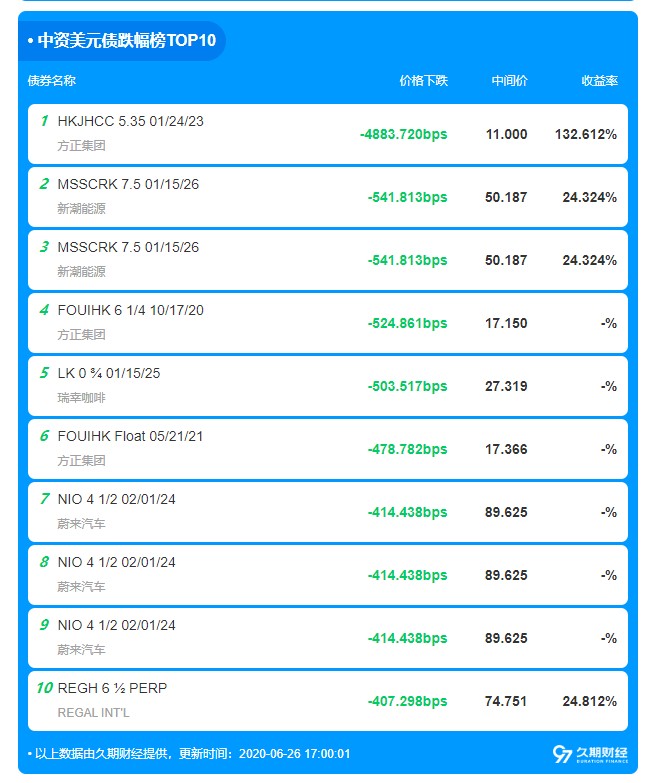Select the 中资美元债跌幅榜TOP10 title tab

coord(121,41)
